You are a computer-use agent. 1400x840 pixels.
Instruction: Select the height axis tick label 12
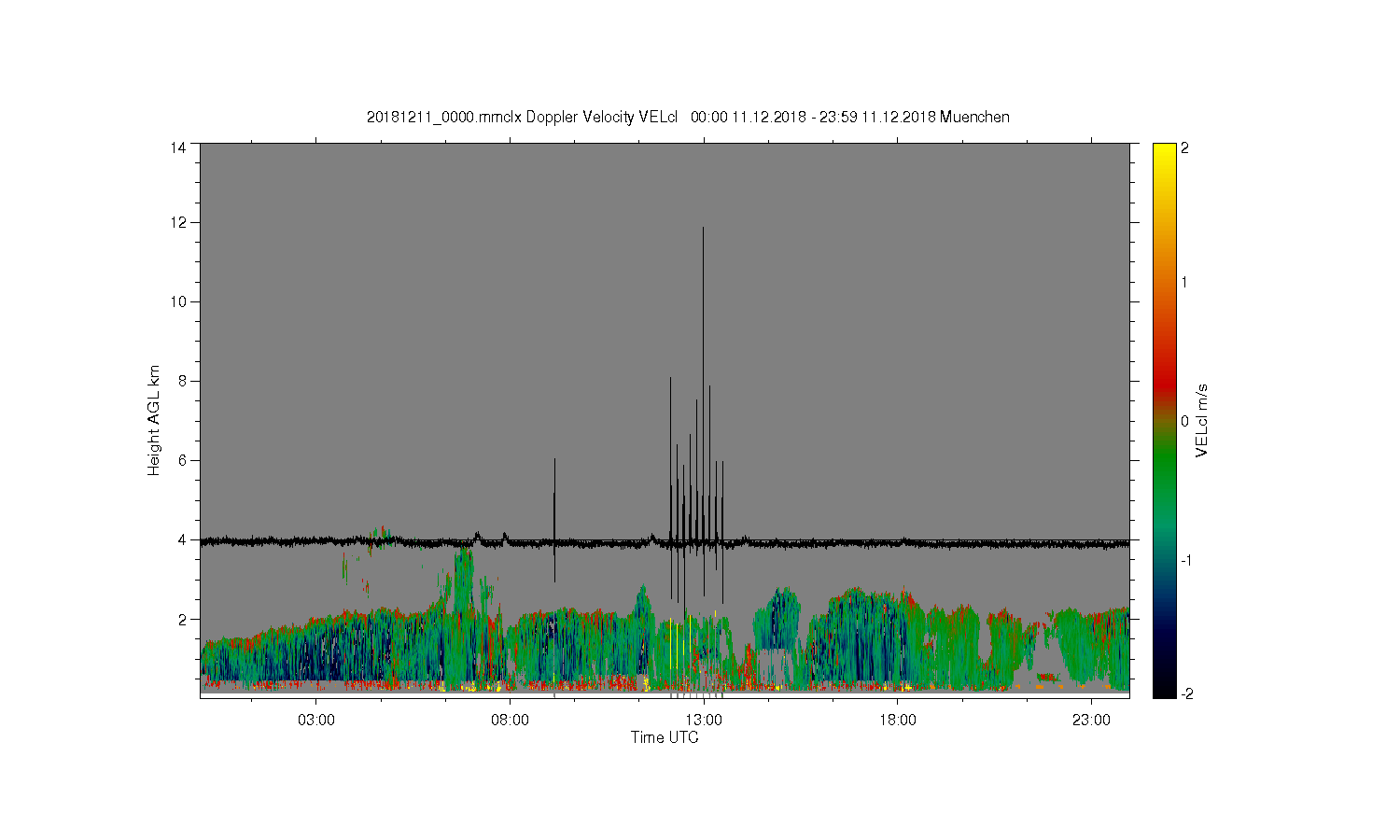tap(178, 223)
